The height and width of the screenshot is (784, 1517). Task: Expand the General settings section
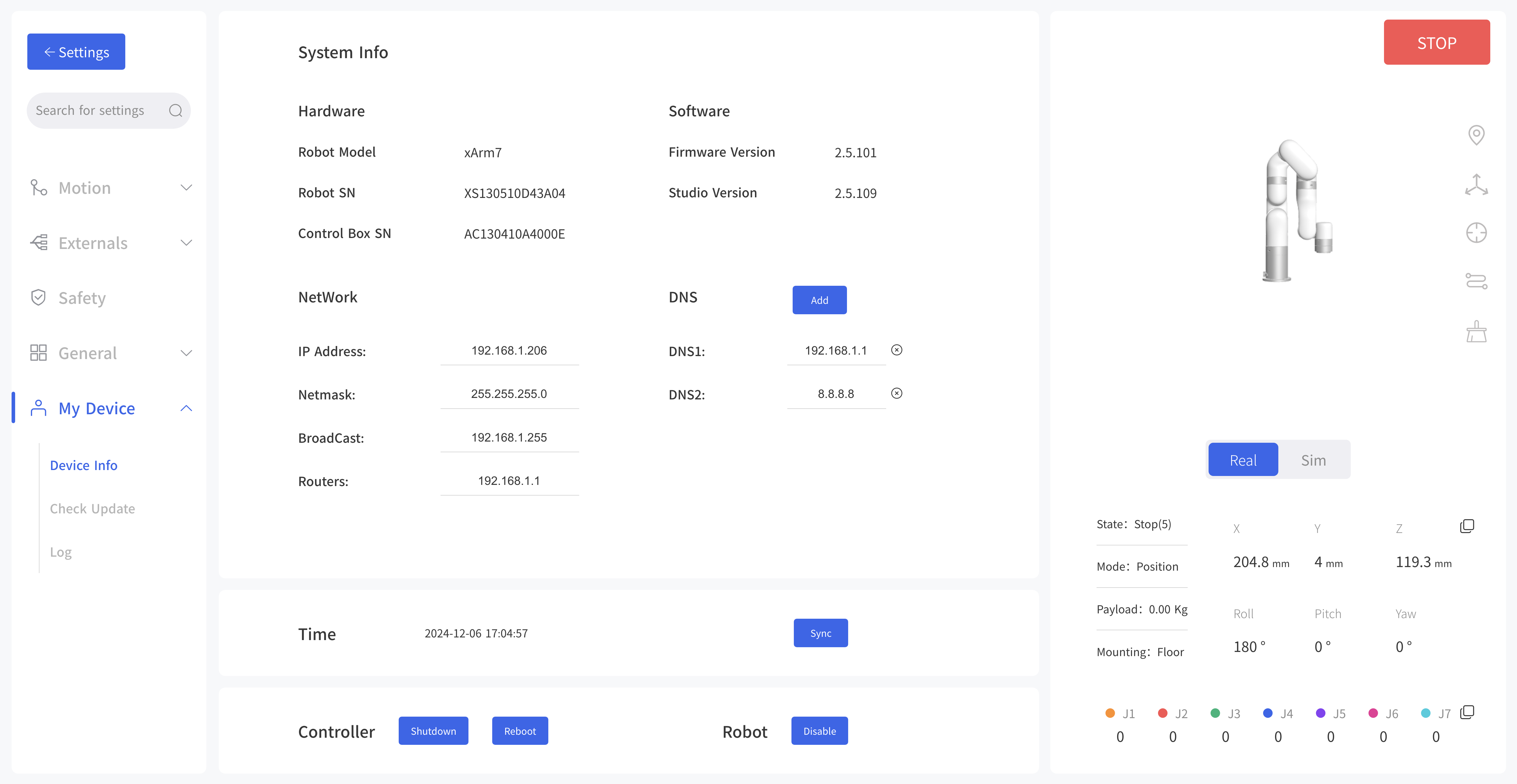coord(186,353)
